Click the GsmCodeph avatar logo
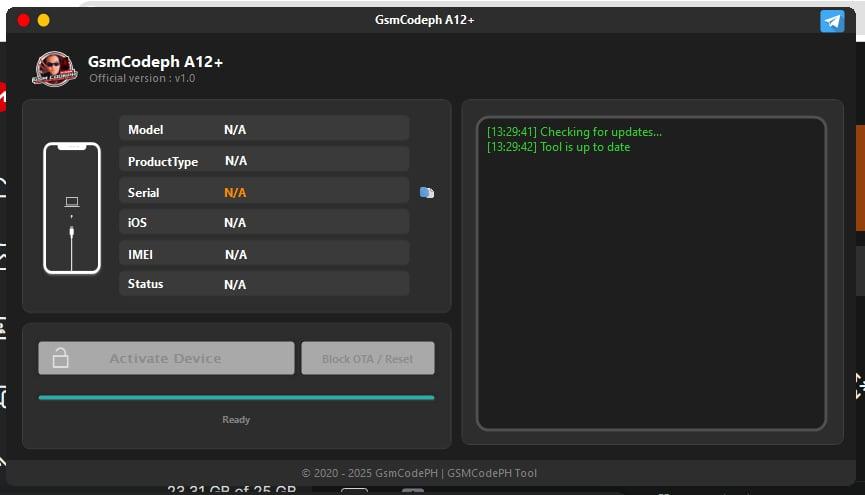Screen dimensions: 865x495 tap(54, 68)
